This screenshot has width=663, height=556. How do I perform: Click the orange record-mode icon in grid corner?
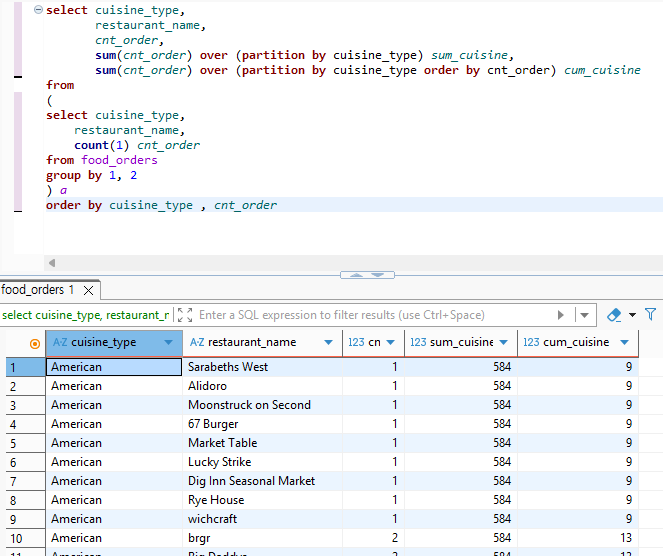35,344
